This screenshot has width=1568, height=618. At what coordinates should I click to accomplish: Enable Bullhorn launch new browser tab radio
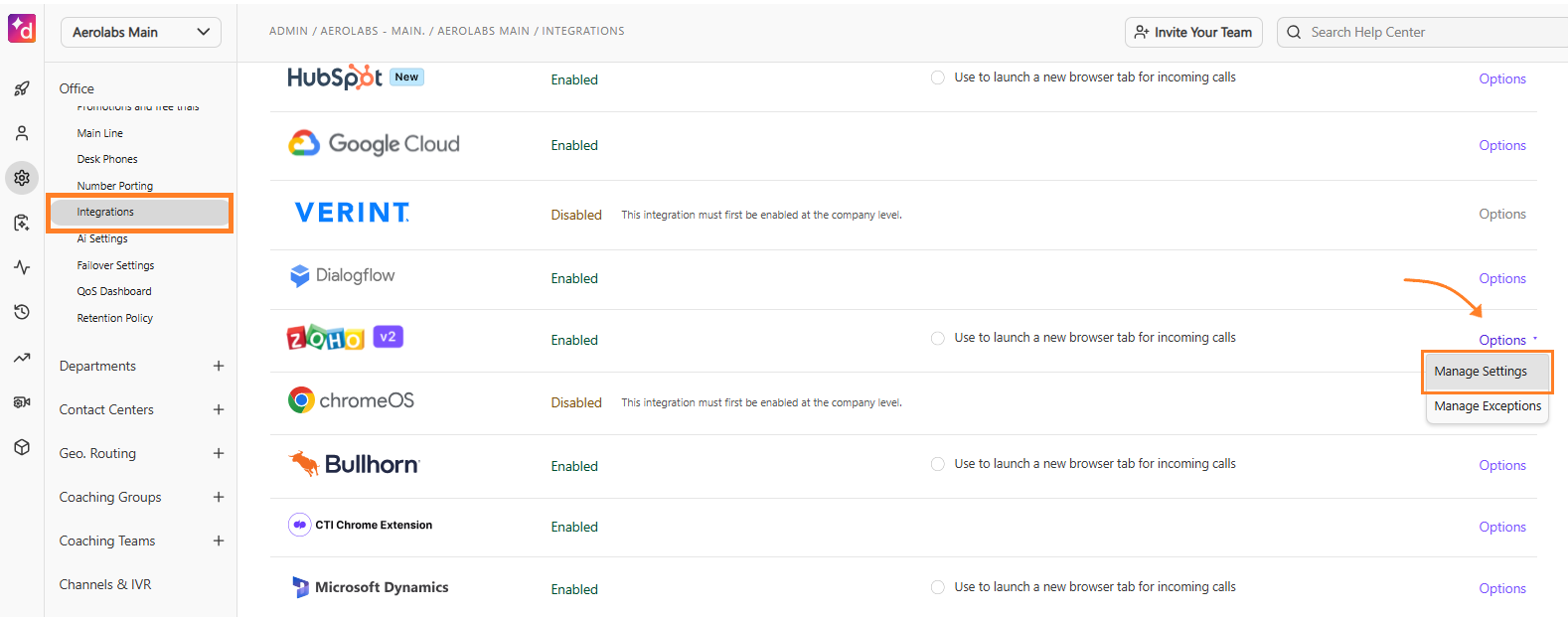[x=937, y=464]
